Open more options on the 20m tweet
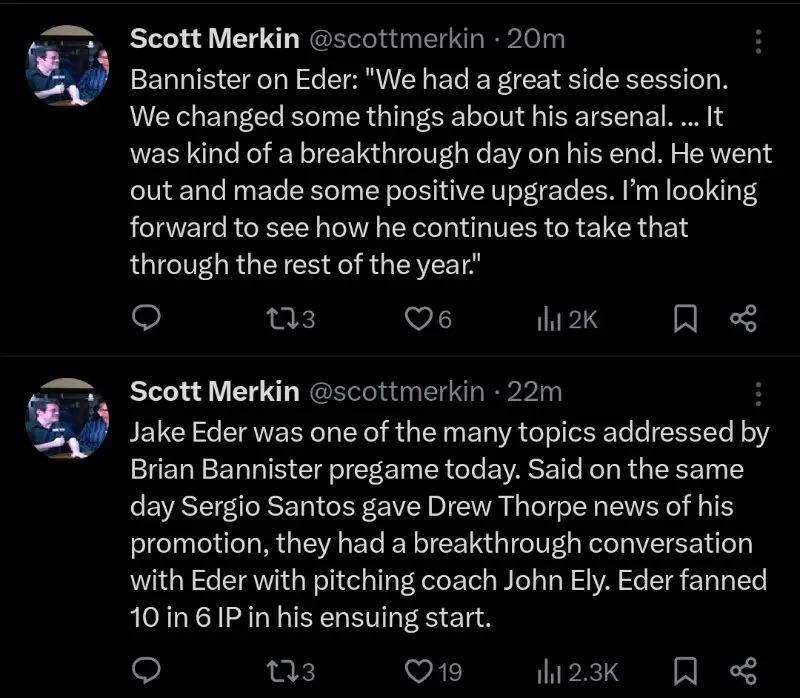The height and width of the screenshot is (698, 800). click(x=758, y=41)
